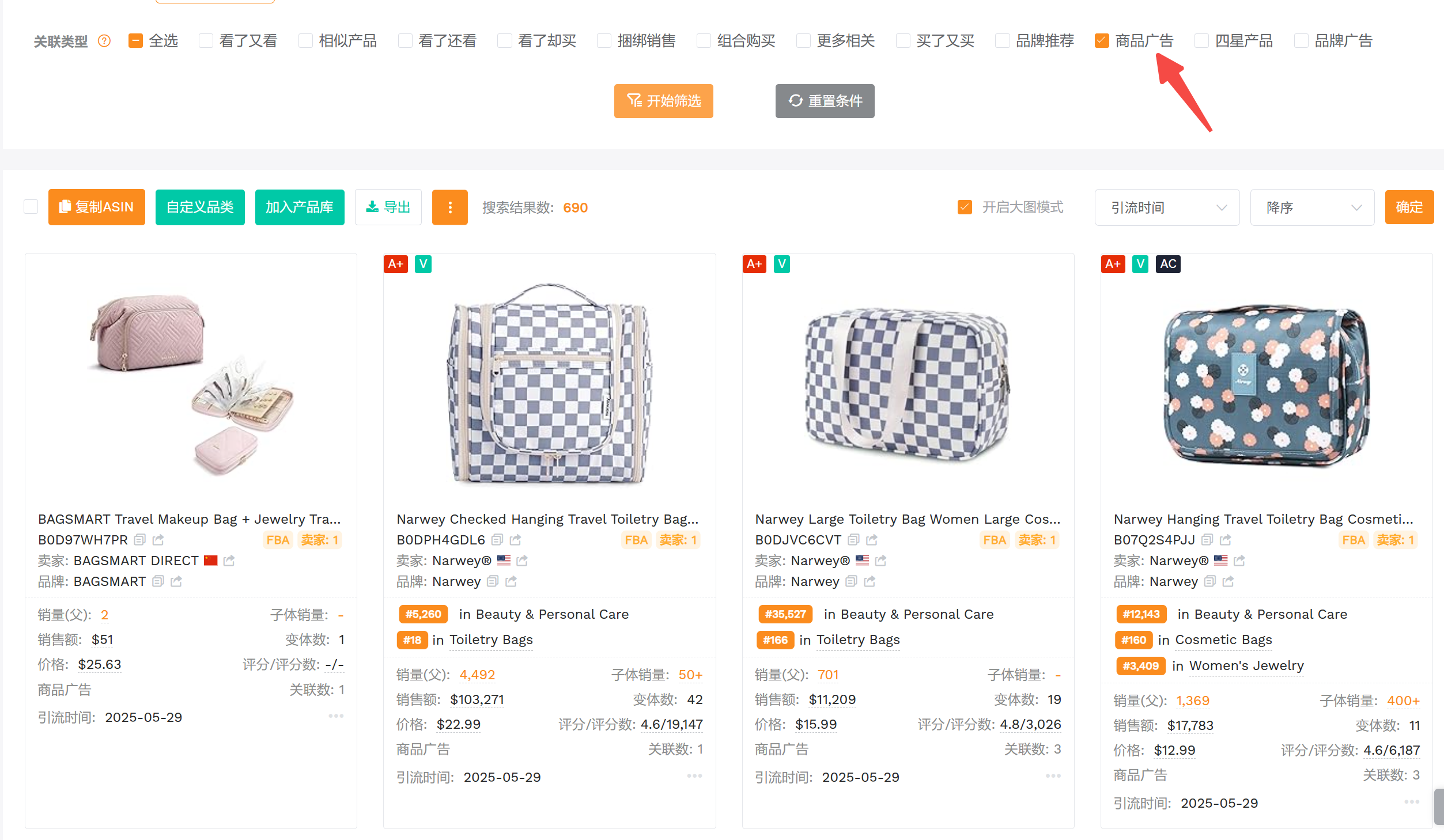Check the 相似产品 option
The height and width of the screenshot is (840, 1444).
(x=305, y=41)
